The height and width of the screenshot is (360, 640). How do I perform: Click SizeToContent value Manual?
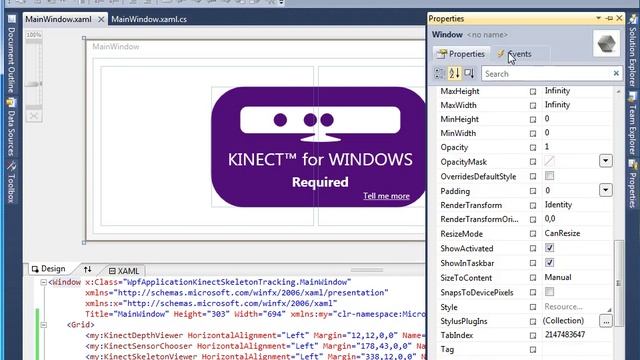[x=558, y=277]
